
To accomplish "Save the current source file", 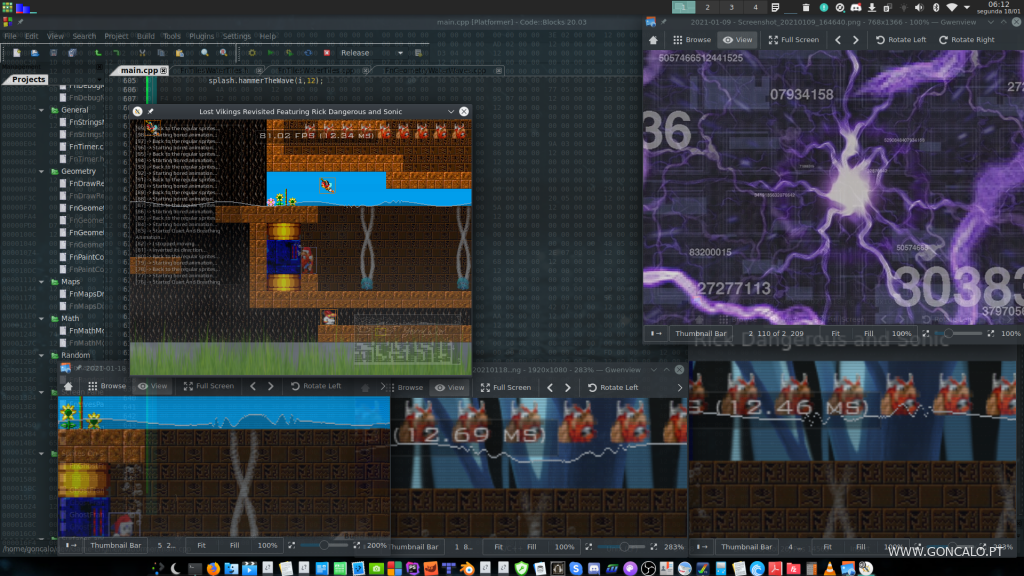I will 52,53.
